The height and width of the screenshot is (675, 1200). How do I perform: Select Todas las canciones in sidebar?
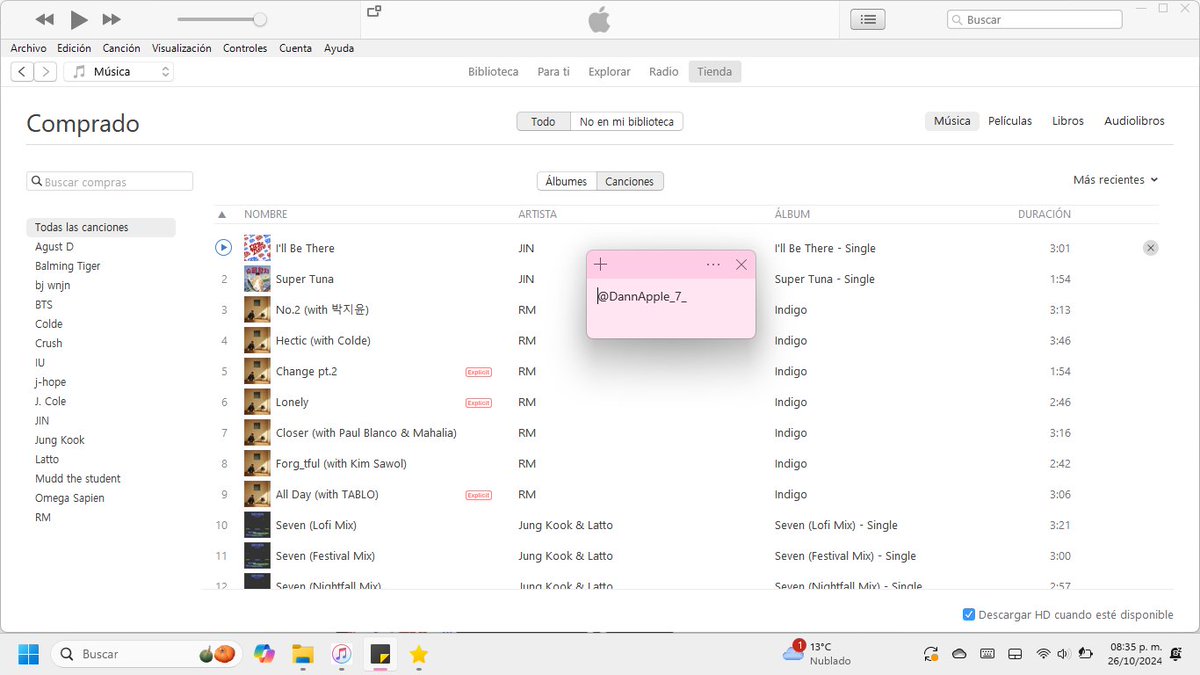pyautogui.click(x=100, y=227)
